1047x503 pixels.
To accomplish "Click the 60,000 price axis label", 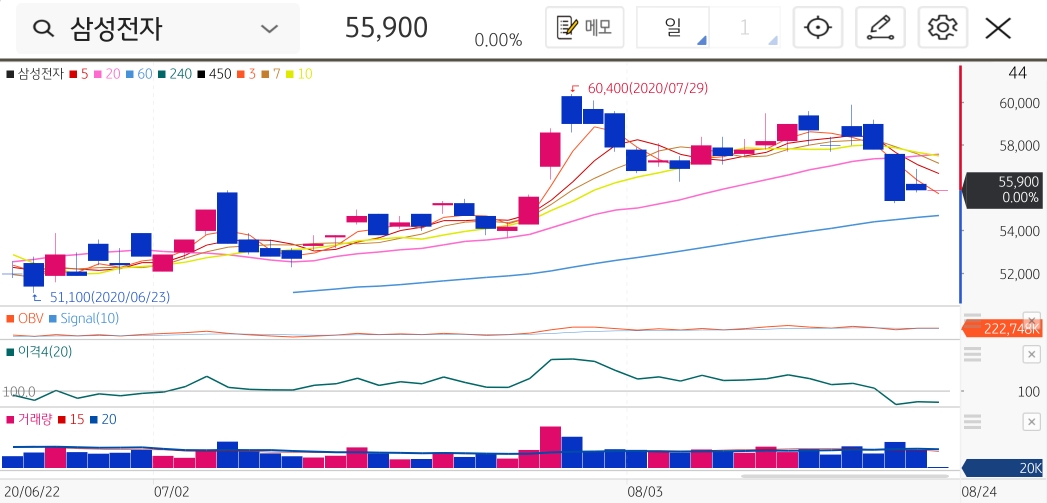I will tap(1019, 103).
